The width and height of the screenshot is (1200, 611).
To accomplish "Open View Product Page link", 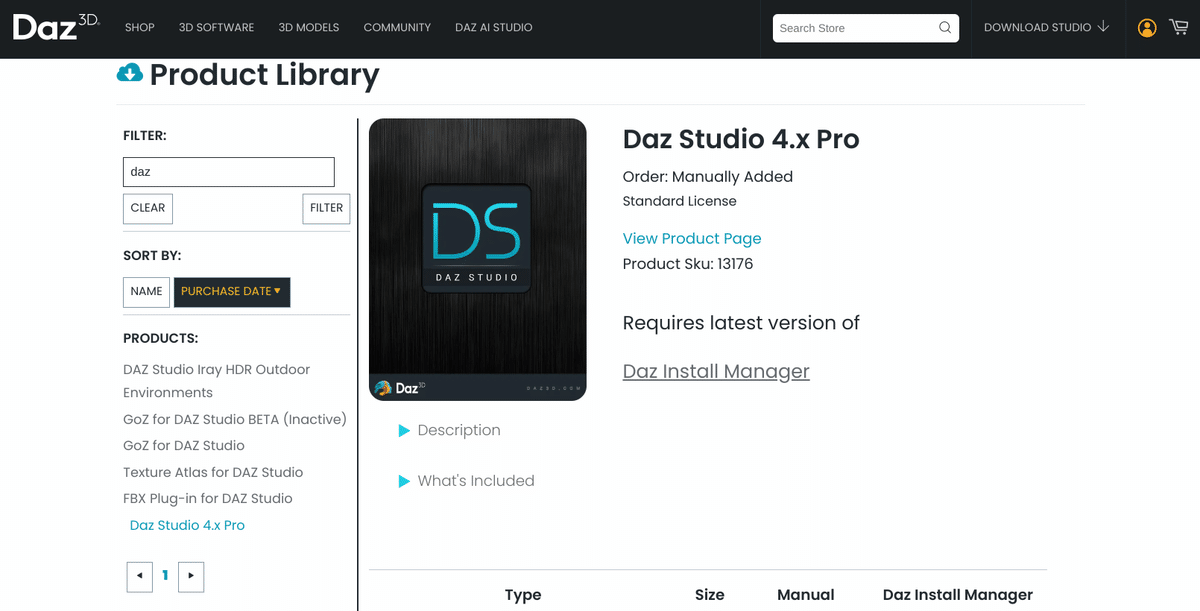I will point(692,238).
